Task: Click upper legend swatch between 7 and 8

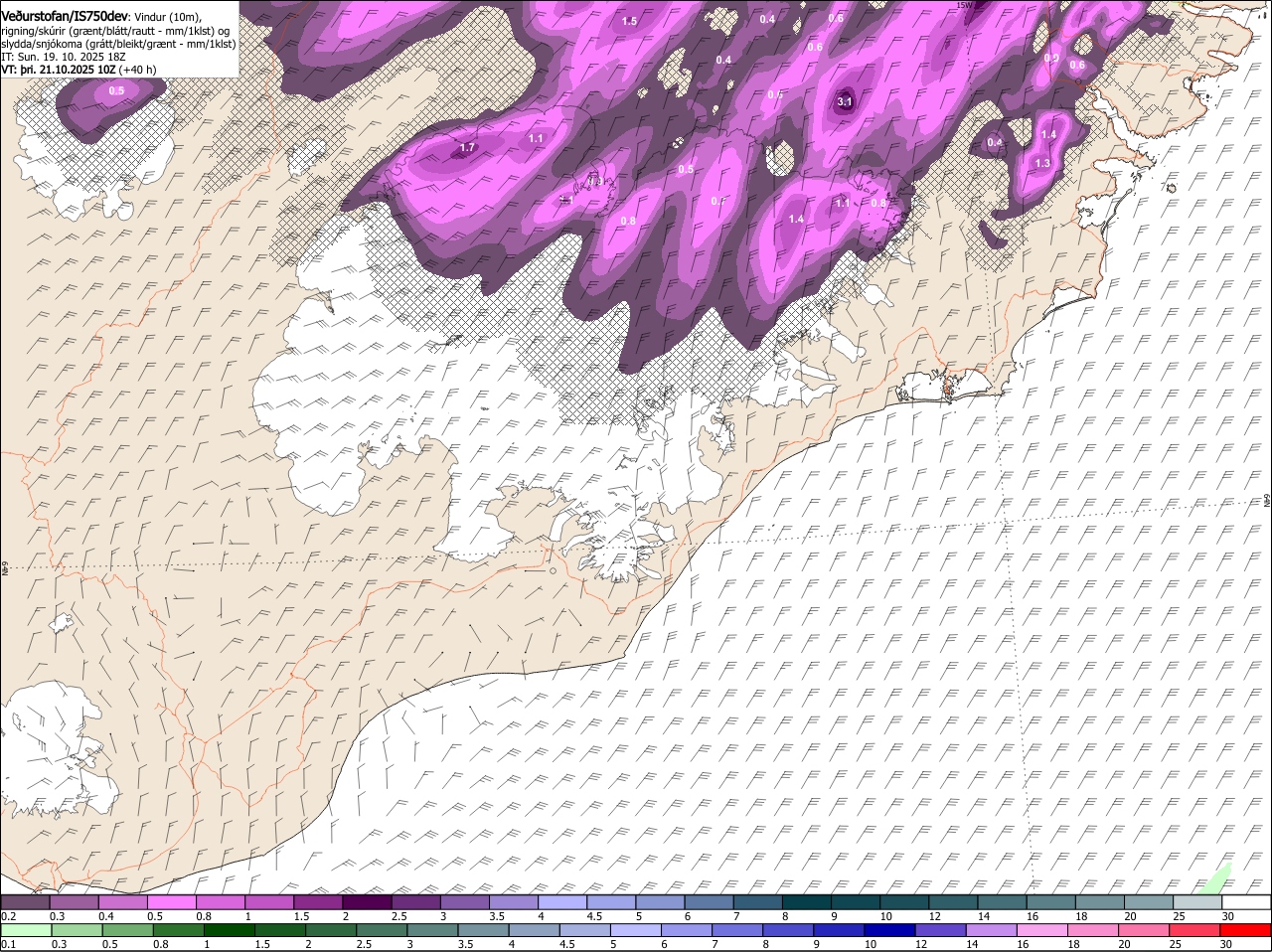Action: coord(757,901)
